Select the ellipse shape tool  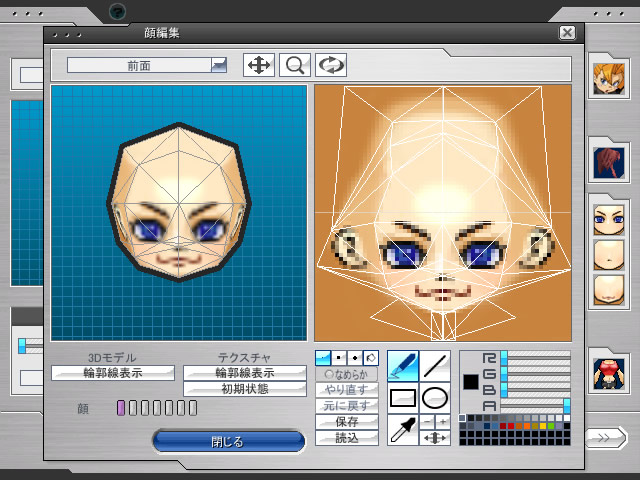click(x=435, y=398)
